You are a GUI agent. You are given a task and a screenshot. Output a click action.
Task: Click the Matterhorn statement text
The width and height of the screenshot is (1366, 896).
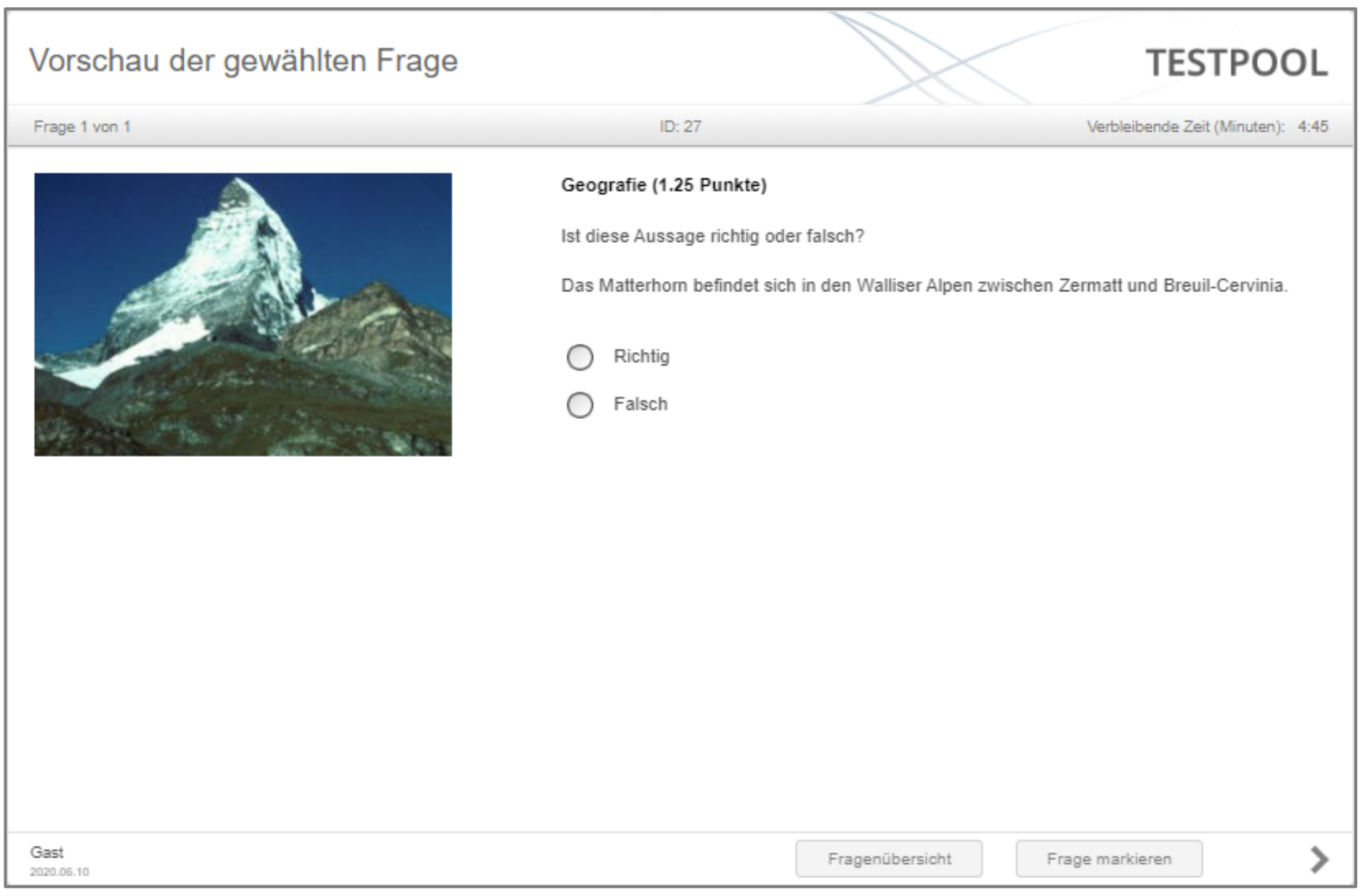(924, 285)
